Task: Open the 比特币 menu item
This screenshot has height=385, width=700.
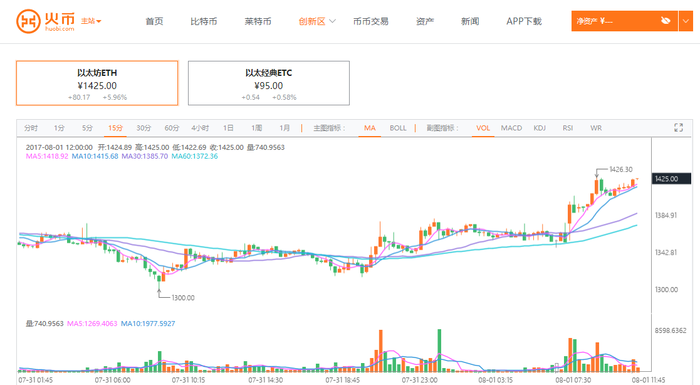Action: (x=204, y=21)
